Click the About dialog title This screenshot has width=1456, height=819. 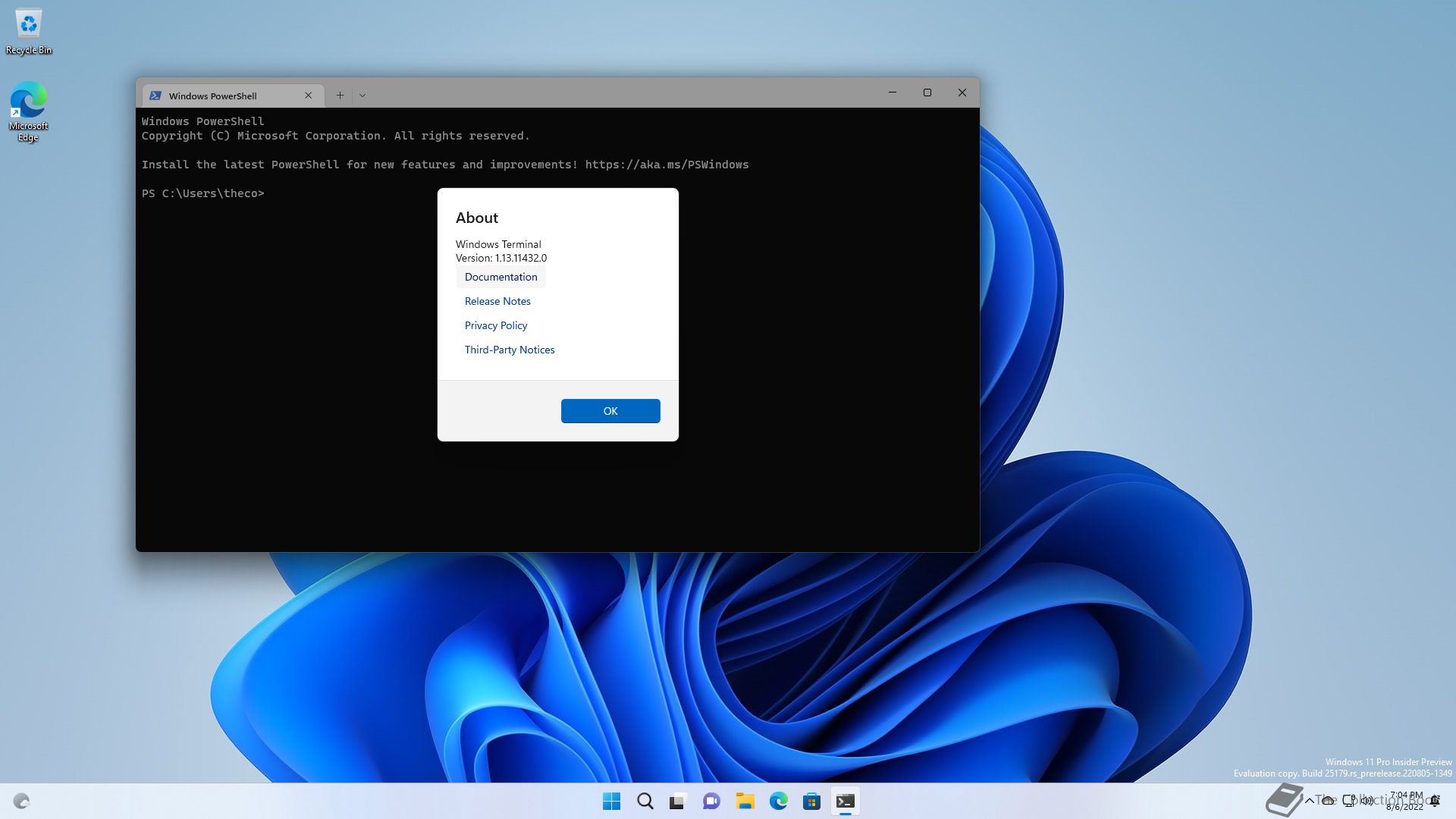pyautogui.click(x=477, y=218)
